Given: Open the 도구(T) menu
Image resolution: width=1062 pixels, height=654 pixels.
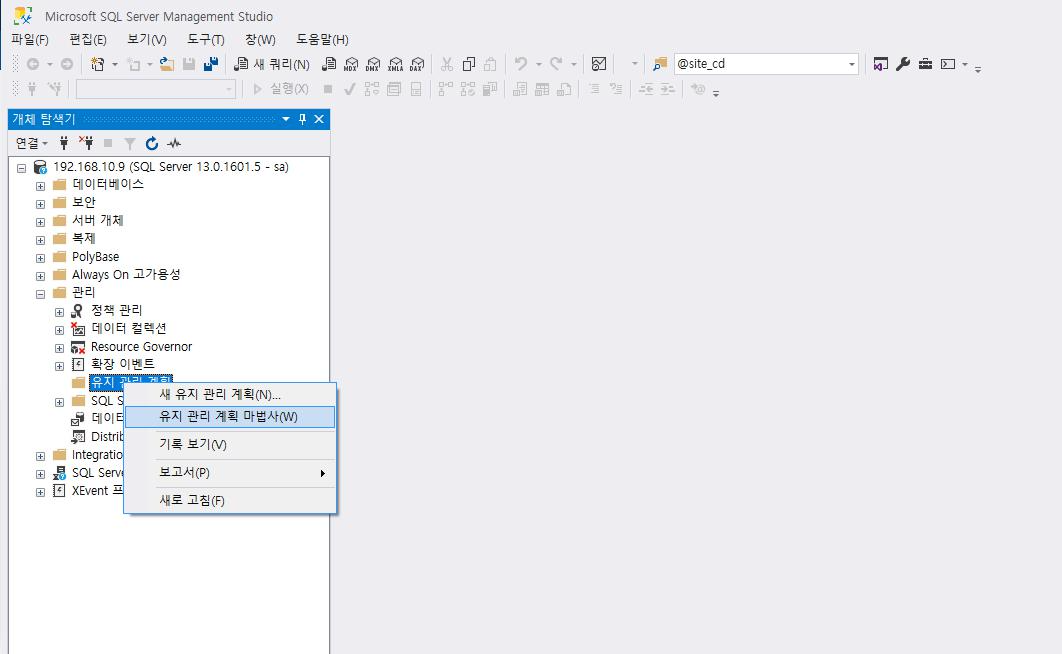Looking at the screenshot, I should (206, 40).
